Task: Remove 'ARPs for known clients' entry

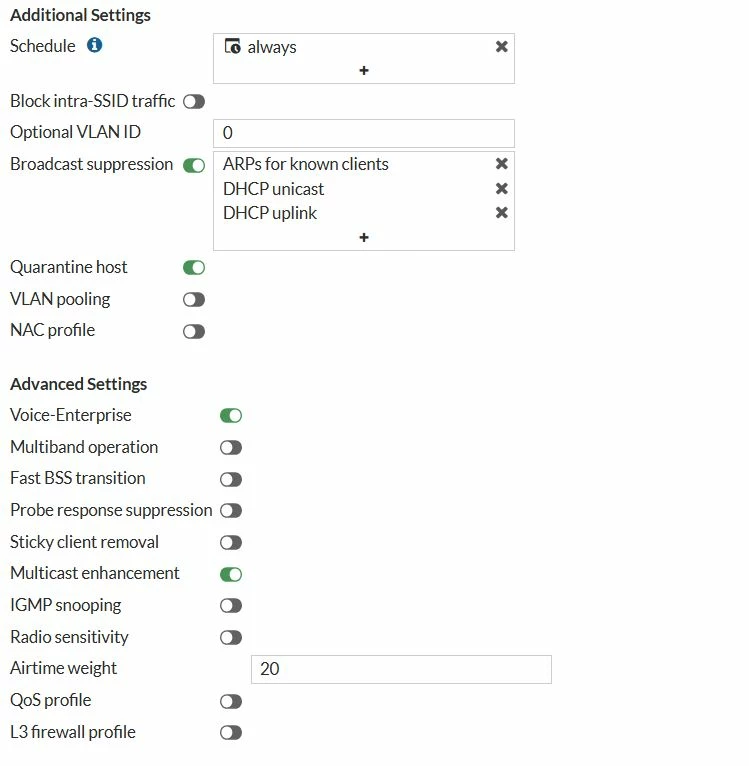Action: [501, 164]
